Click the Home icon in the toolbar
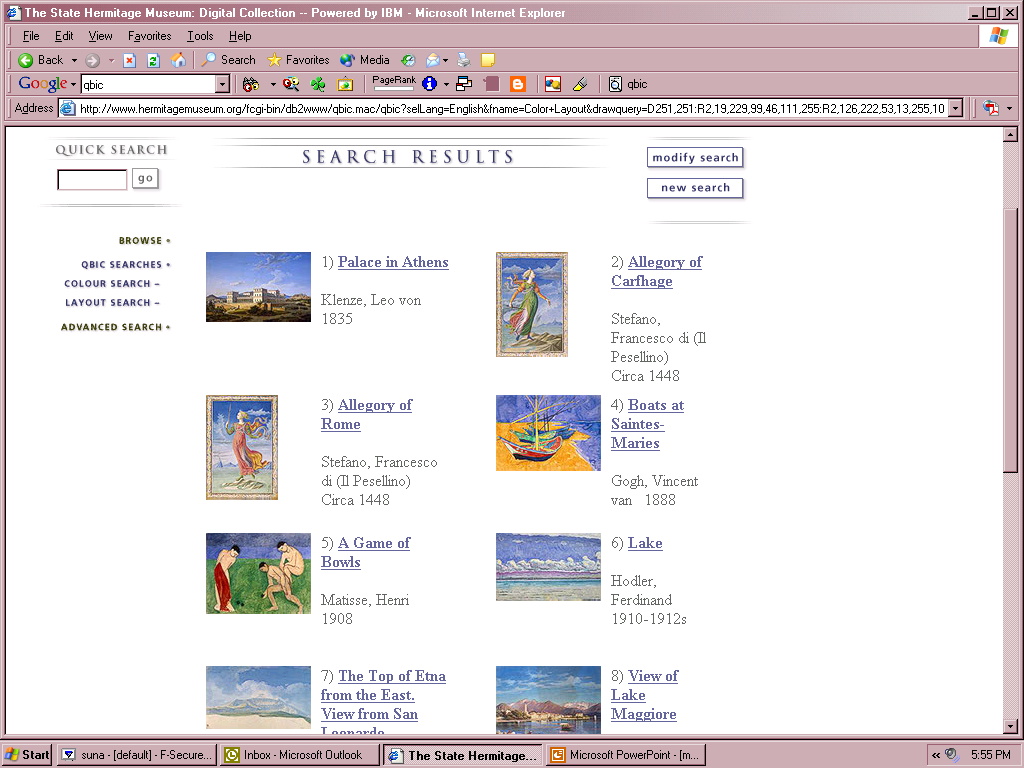Image resolution: width=1024 pixels, height=768 pixels. click(x=178, y=60)
